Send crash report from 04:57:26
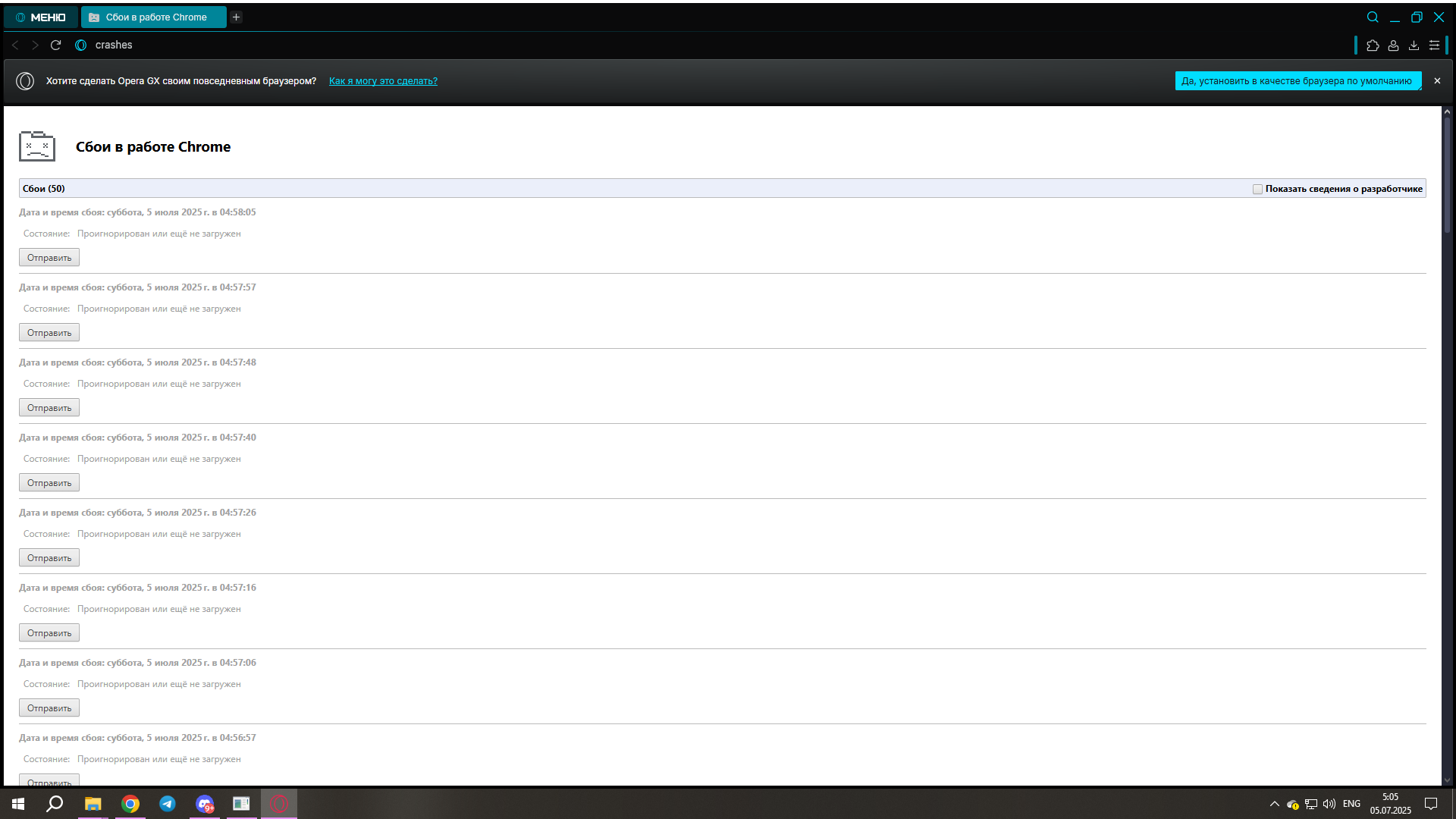The height and width of the screenshot is (819, 1456). point(49,558)
